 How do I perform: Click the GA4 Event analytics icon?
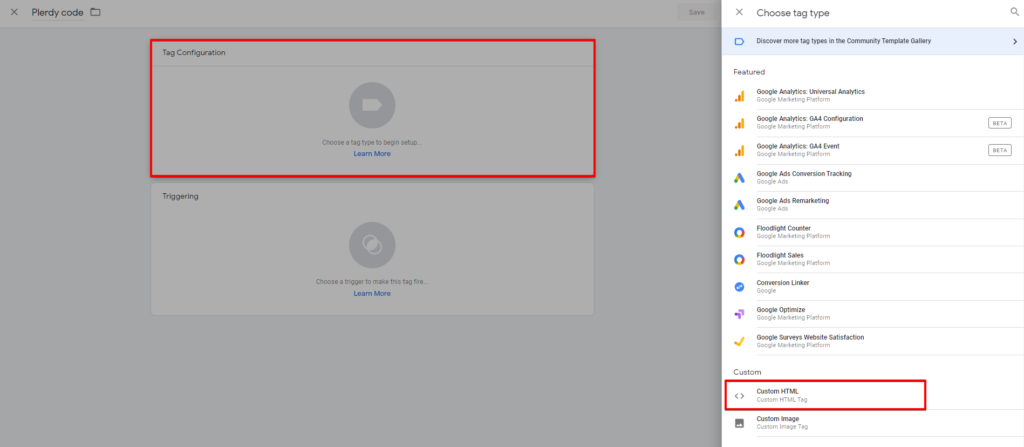pos(739,151)
